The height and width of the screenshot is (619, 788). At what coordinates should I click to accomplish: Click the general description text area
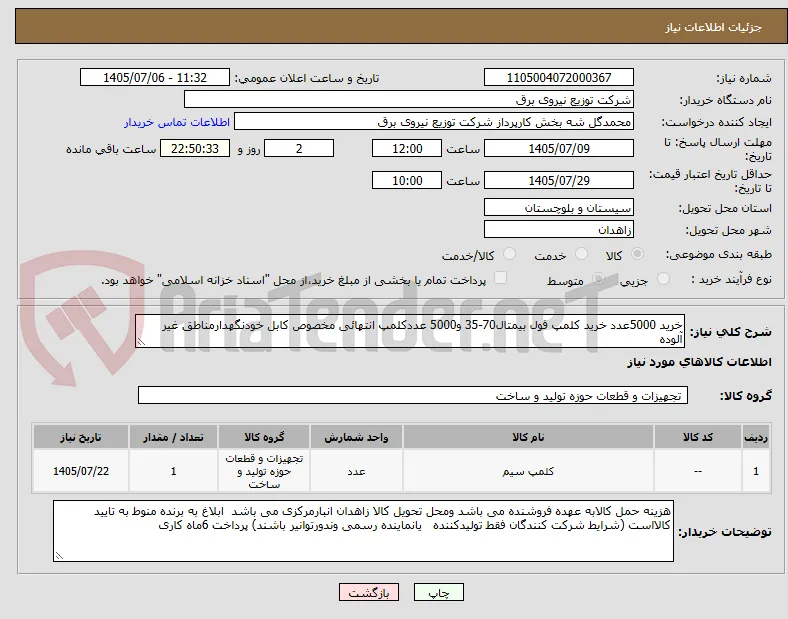click(410, 332)
